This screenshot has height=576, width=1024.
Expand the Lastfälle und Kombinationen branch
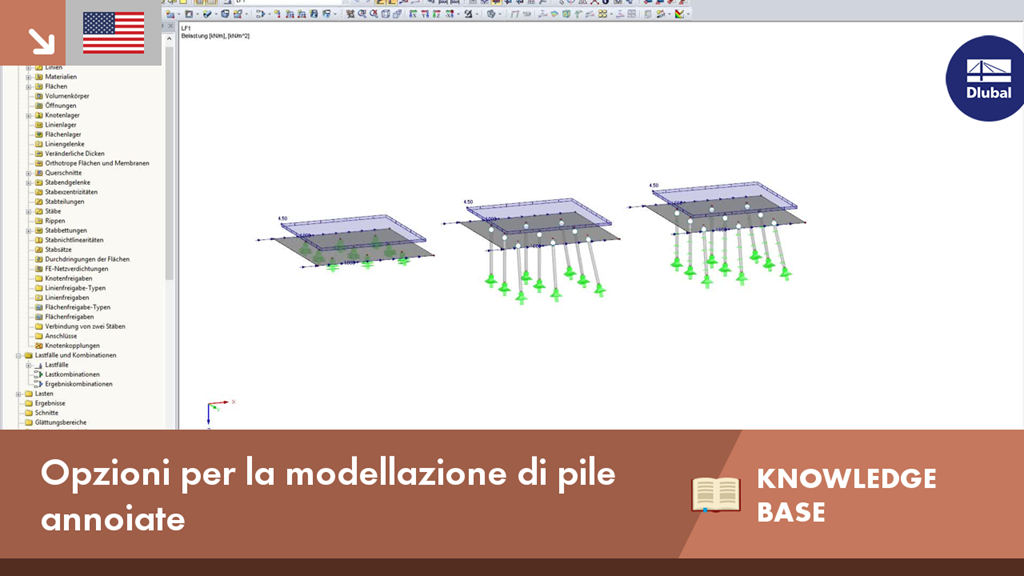[x=16, y=356]
